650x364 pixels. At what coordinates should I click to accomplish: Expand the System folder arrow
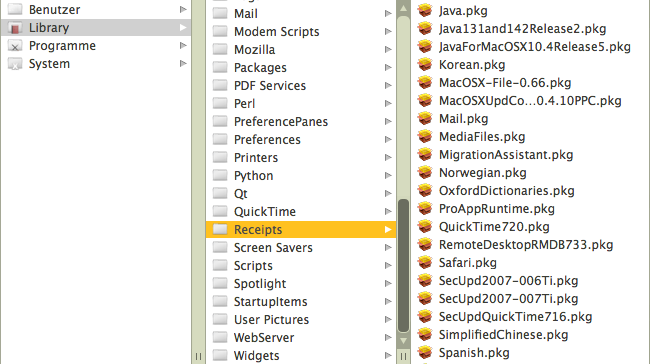pos(183,63)
